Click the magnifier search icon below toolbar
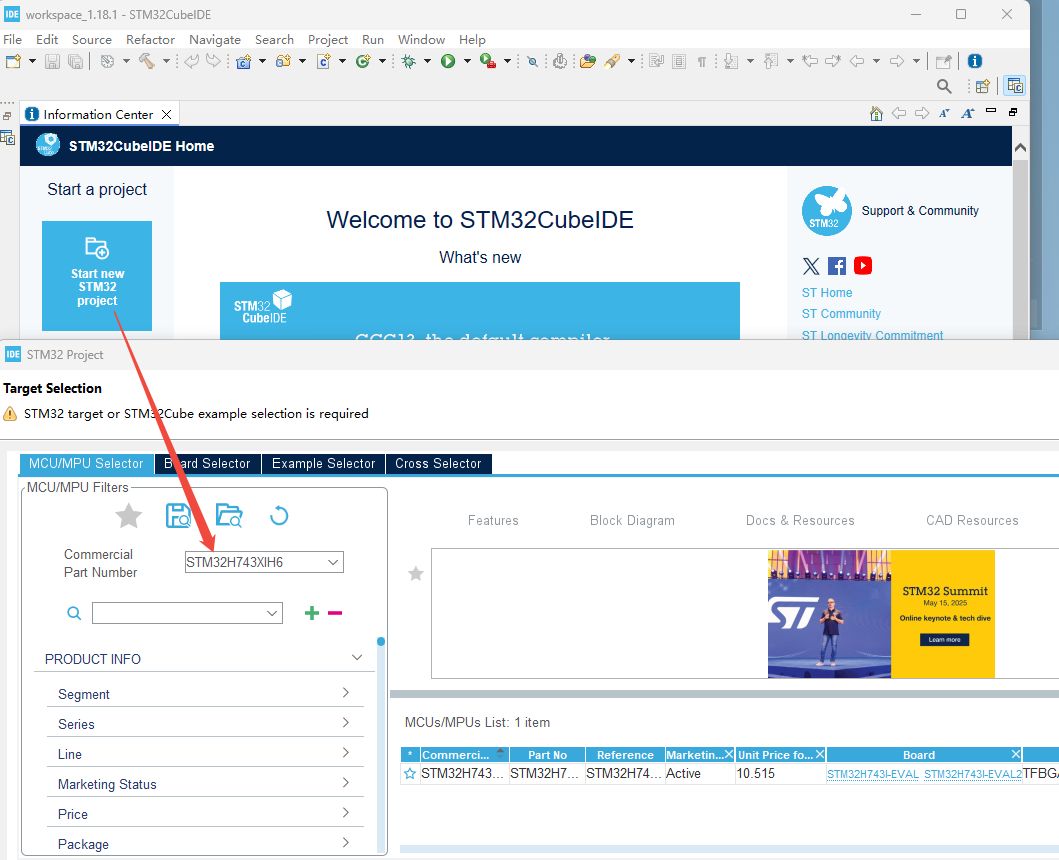 944,86
